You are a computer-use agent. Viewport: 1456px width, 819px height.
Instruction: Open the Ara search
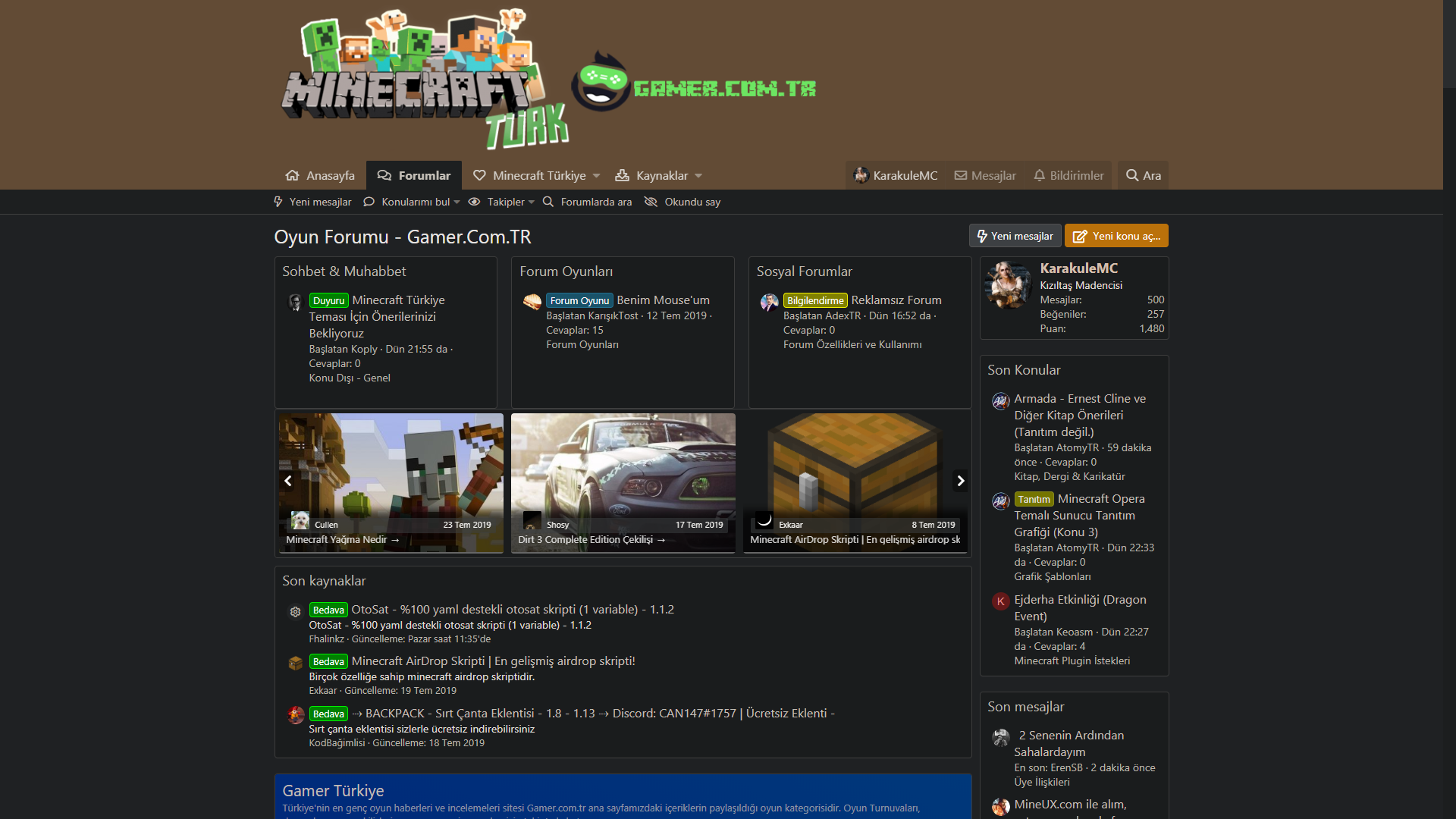pyautogui.click(x=1143, y=175)
